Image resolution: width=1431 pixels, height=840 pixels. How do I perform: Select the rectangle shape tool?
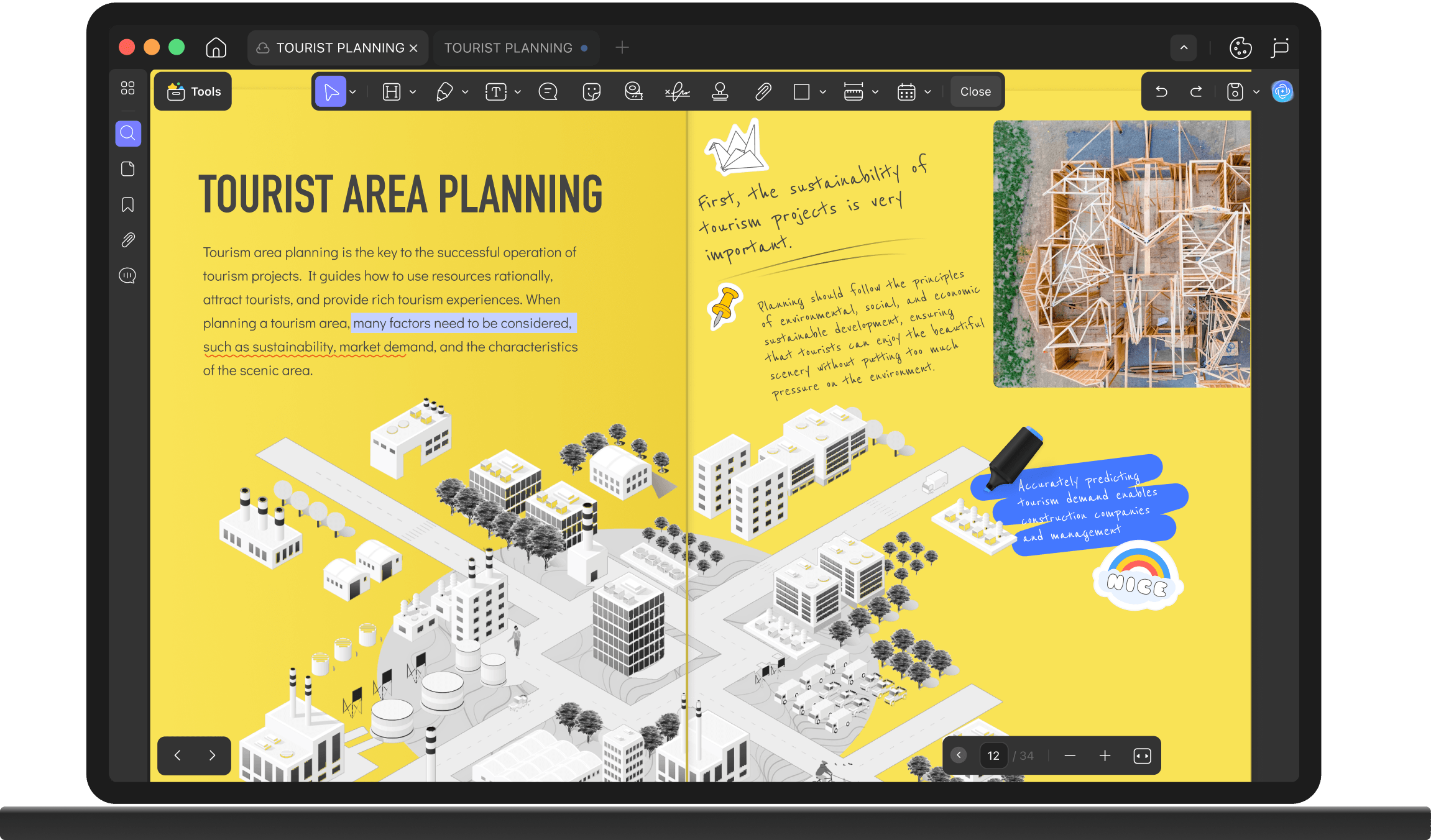tap(802, 92)
